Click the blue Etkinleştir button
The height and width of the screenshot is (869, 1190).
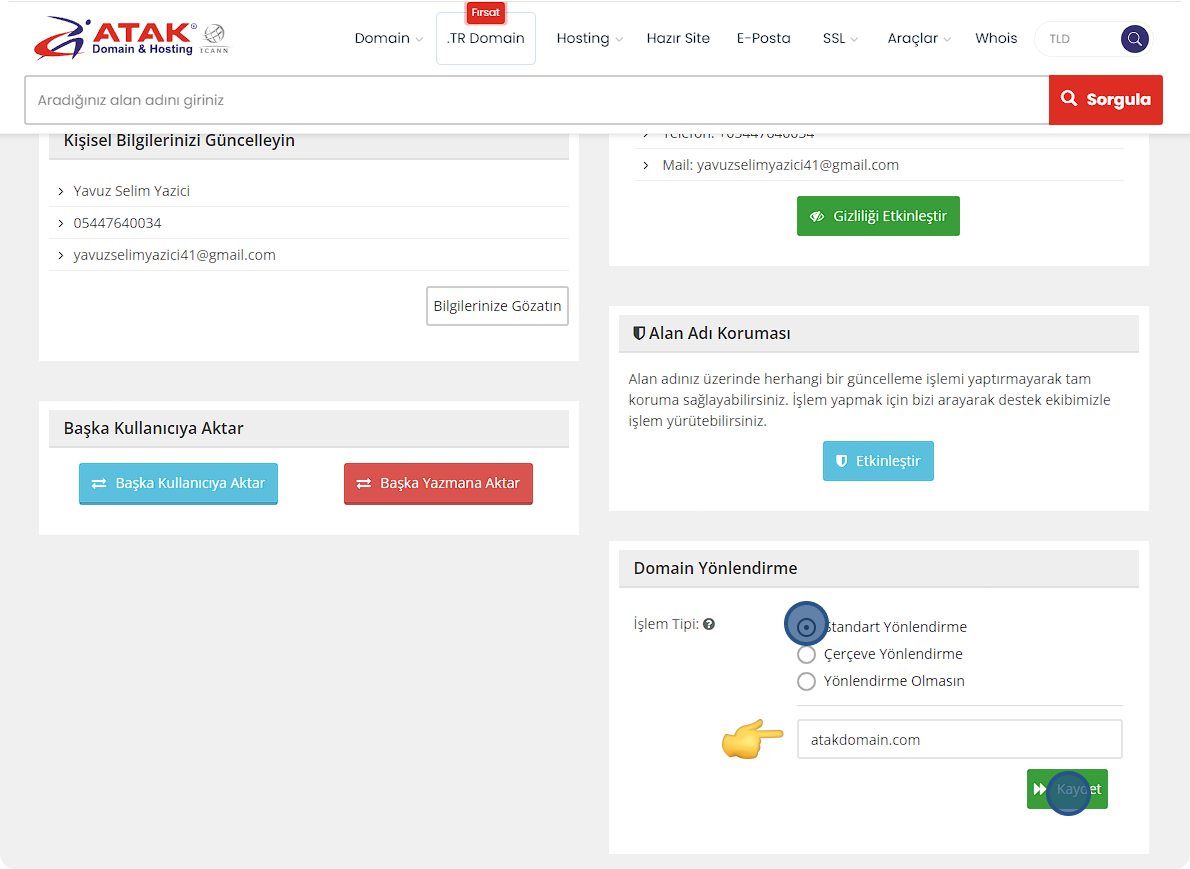(878, 461)
